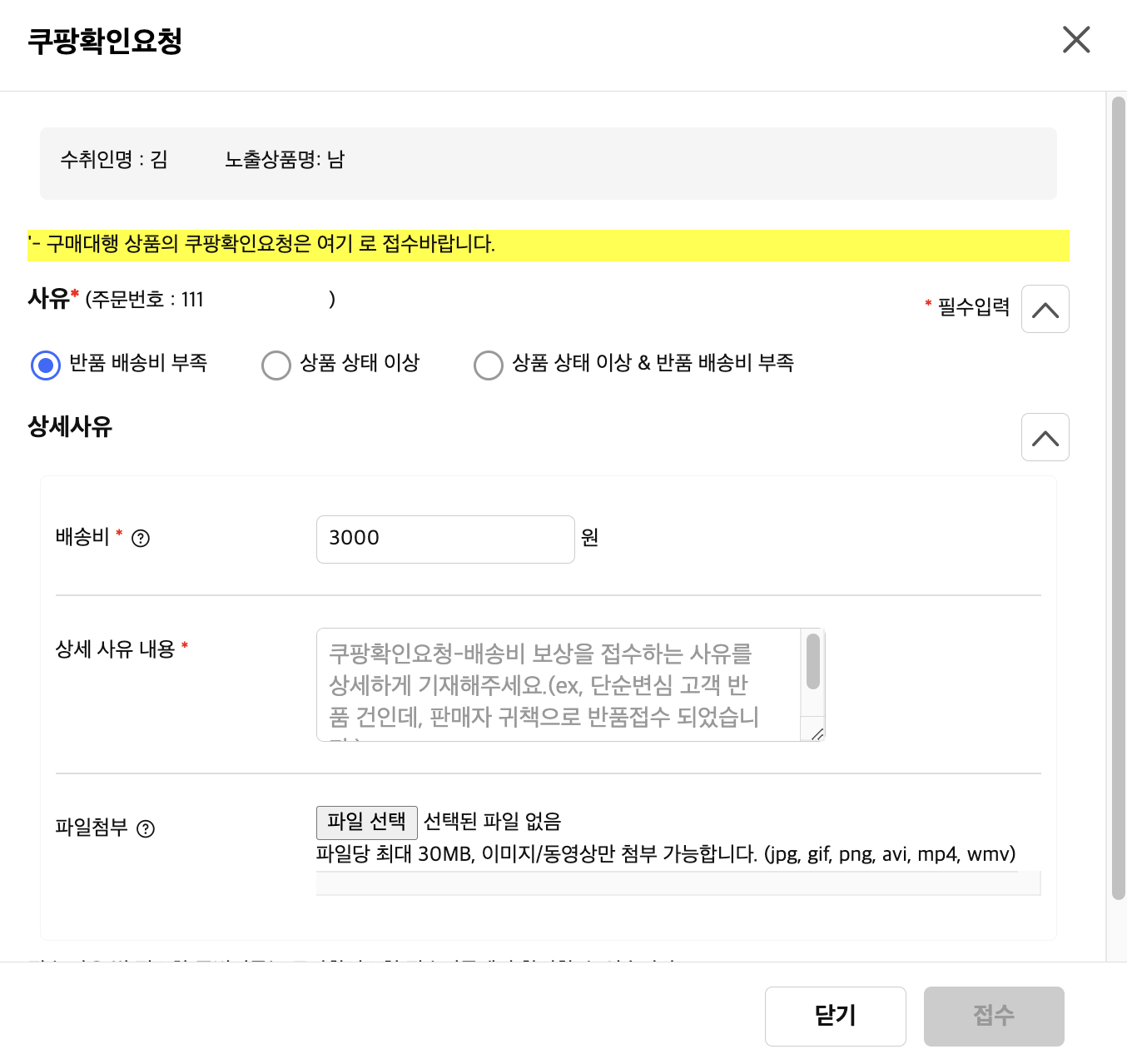1127x1064 pixels.
Task: Click the 원 currency unit text
Action: 590,538
